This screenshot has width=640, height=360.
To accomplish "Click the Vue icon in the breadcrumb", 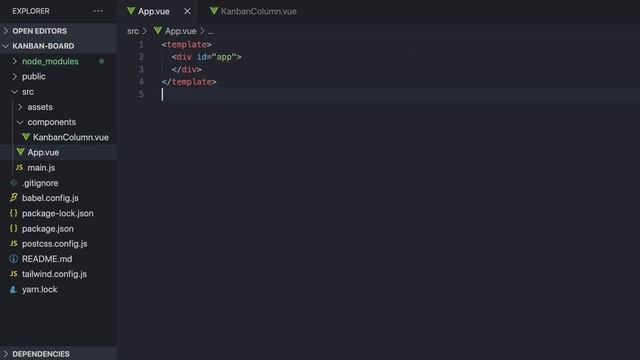I will click(x=158, y=31).
